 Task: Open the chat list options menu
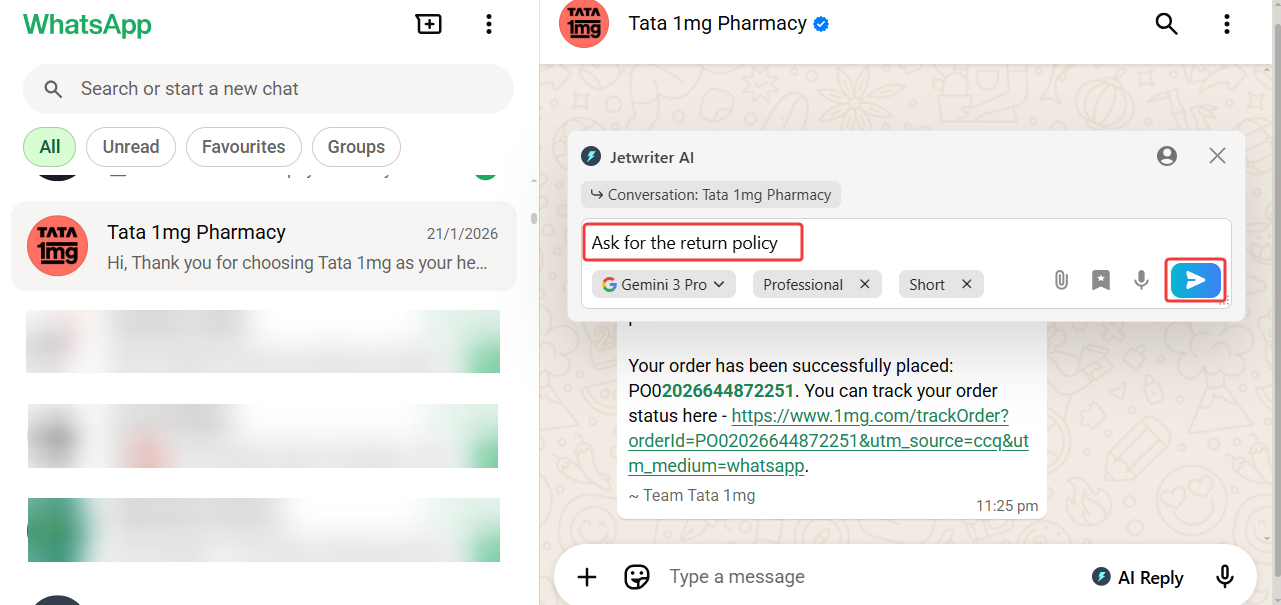(488, 24)
